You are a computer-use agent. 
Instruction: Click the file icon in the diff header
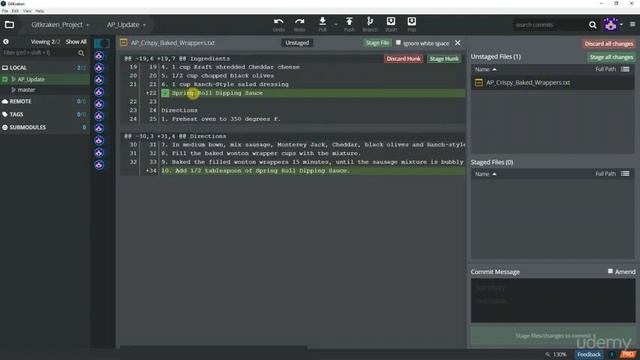(x=124, y=42)
